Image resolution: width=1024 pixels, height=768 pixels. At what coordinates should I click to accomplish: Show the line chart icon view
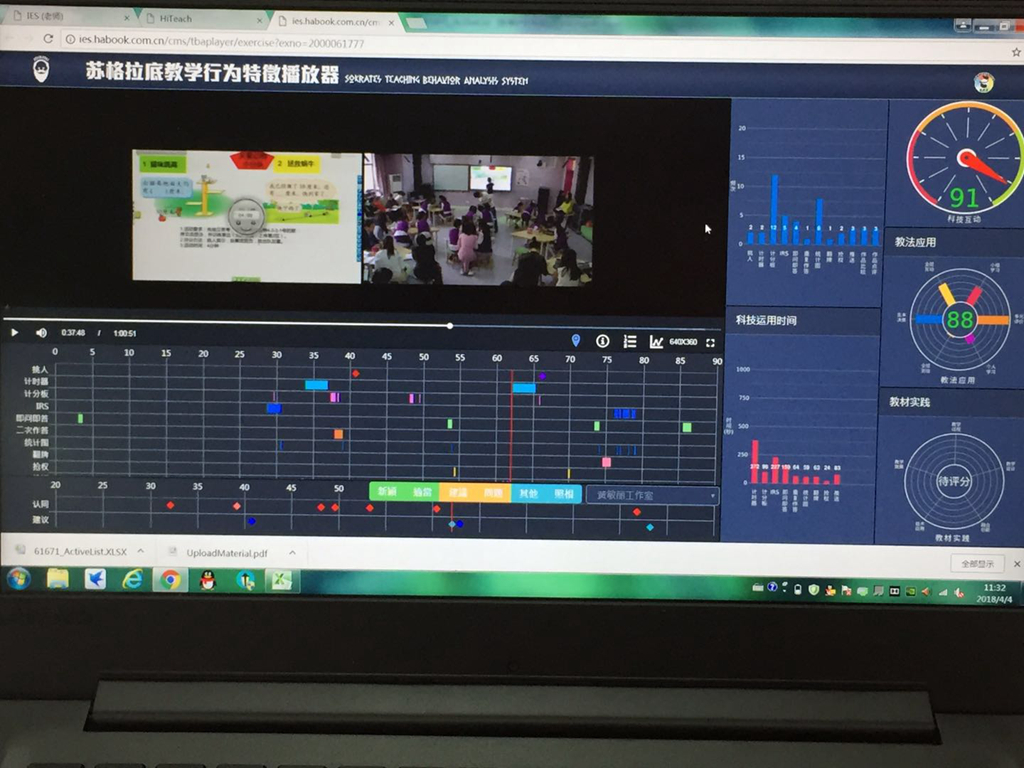(656, 342)
